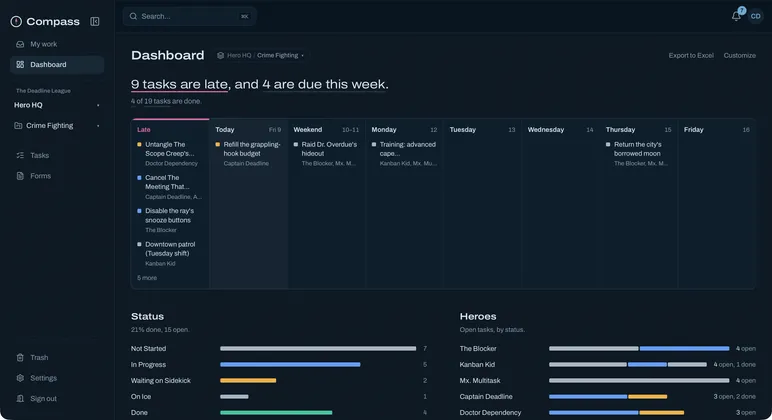Click the In Progress blue bar

pyautogui.click(x=290, y=365)
